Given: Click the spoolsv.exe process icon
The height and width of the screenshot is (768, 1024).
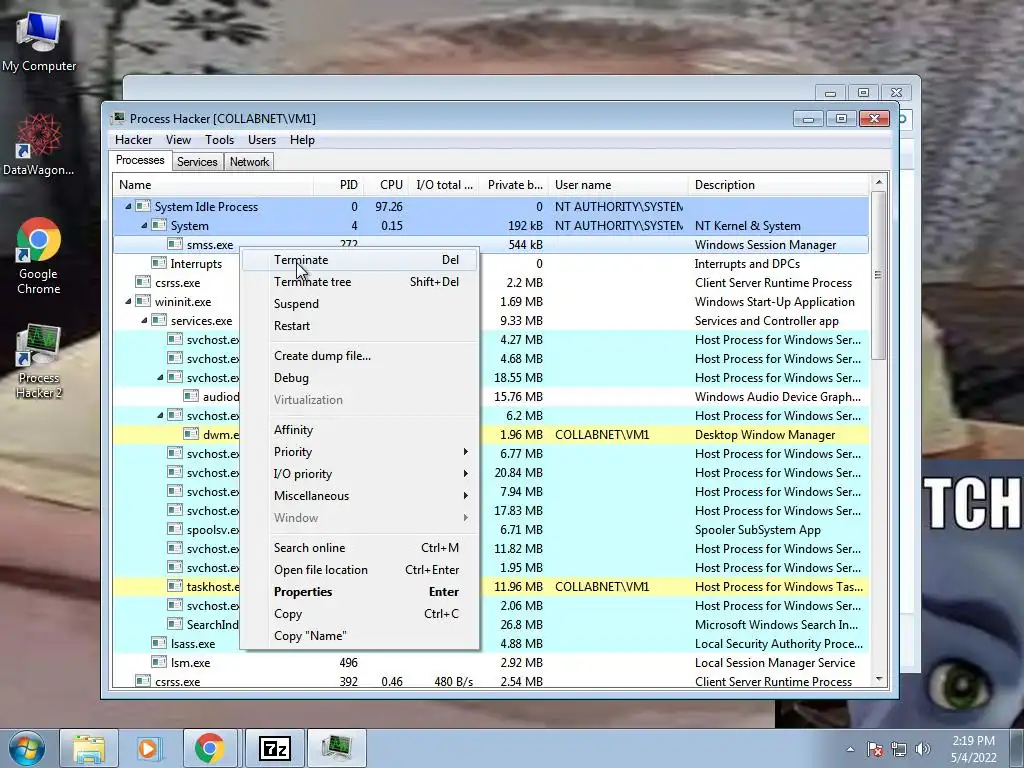Looking at the screenshot, I should (174, 530).
